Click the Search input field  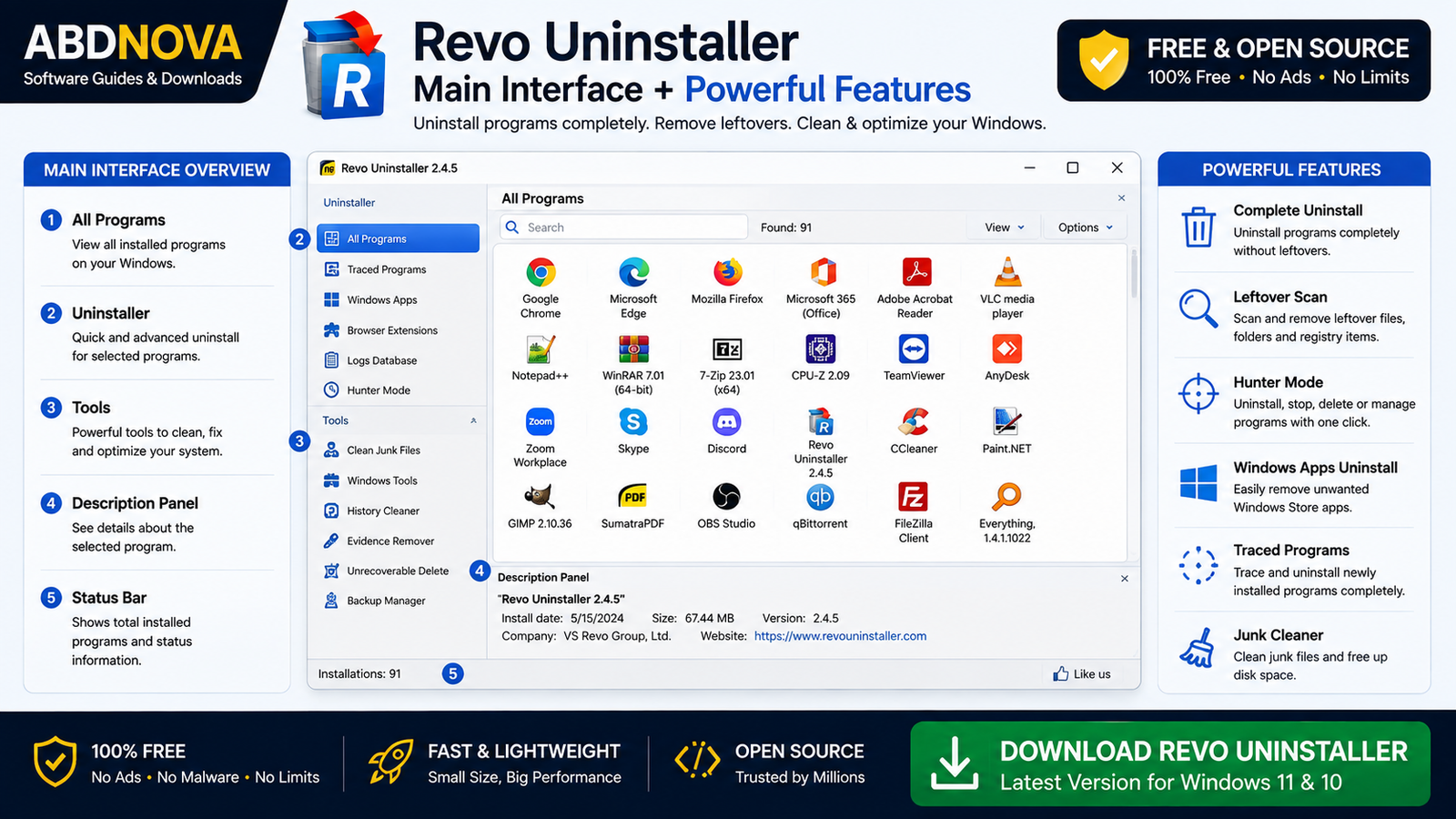coord(624,227)
